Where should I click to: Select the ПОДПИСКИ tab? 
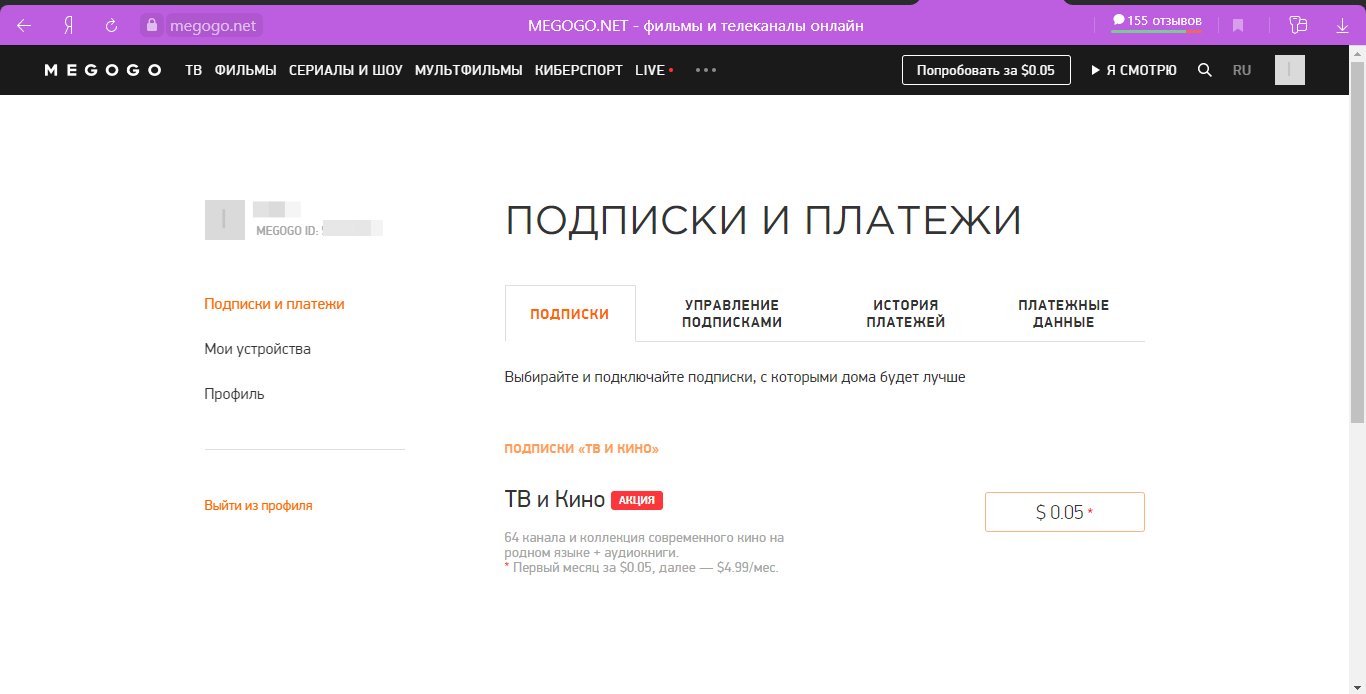[570, 314]
